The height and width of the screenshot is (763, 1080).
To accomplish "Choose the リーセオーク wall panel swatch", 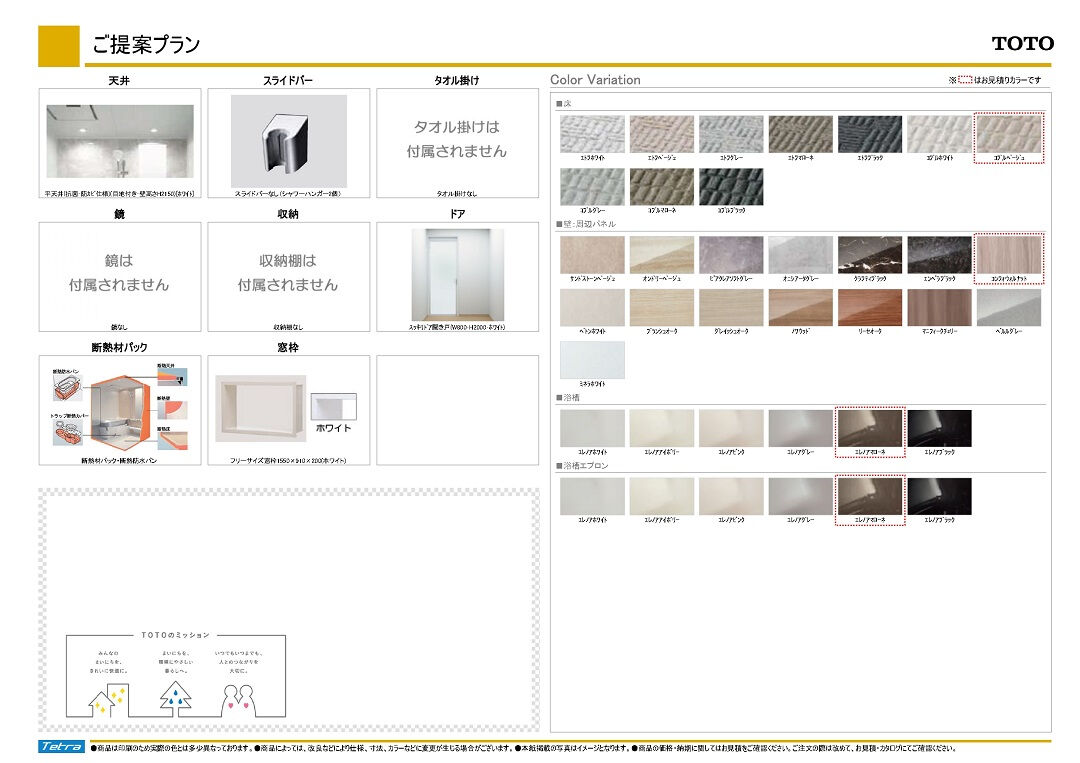I will [870, 307].
